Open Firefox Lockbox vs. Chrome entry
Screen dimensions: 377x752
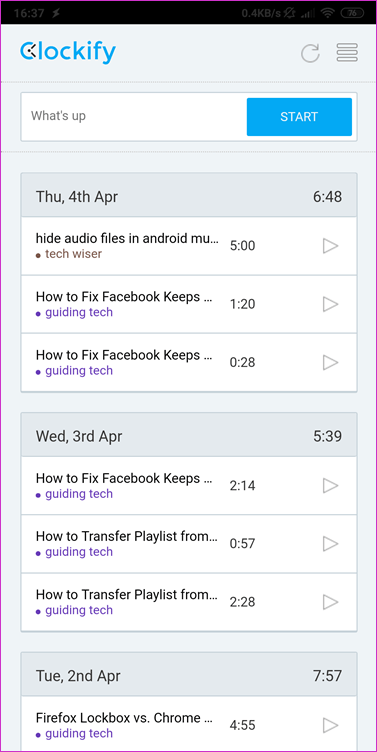[125, 718]
